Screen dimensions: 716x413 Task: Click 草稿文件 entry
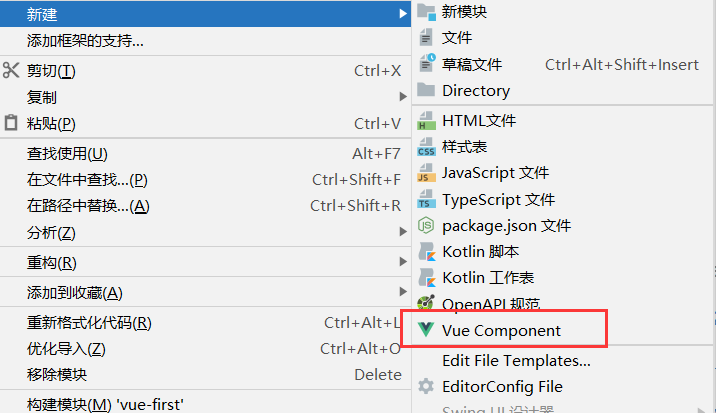pos(563,64)
